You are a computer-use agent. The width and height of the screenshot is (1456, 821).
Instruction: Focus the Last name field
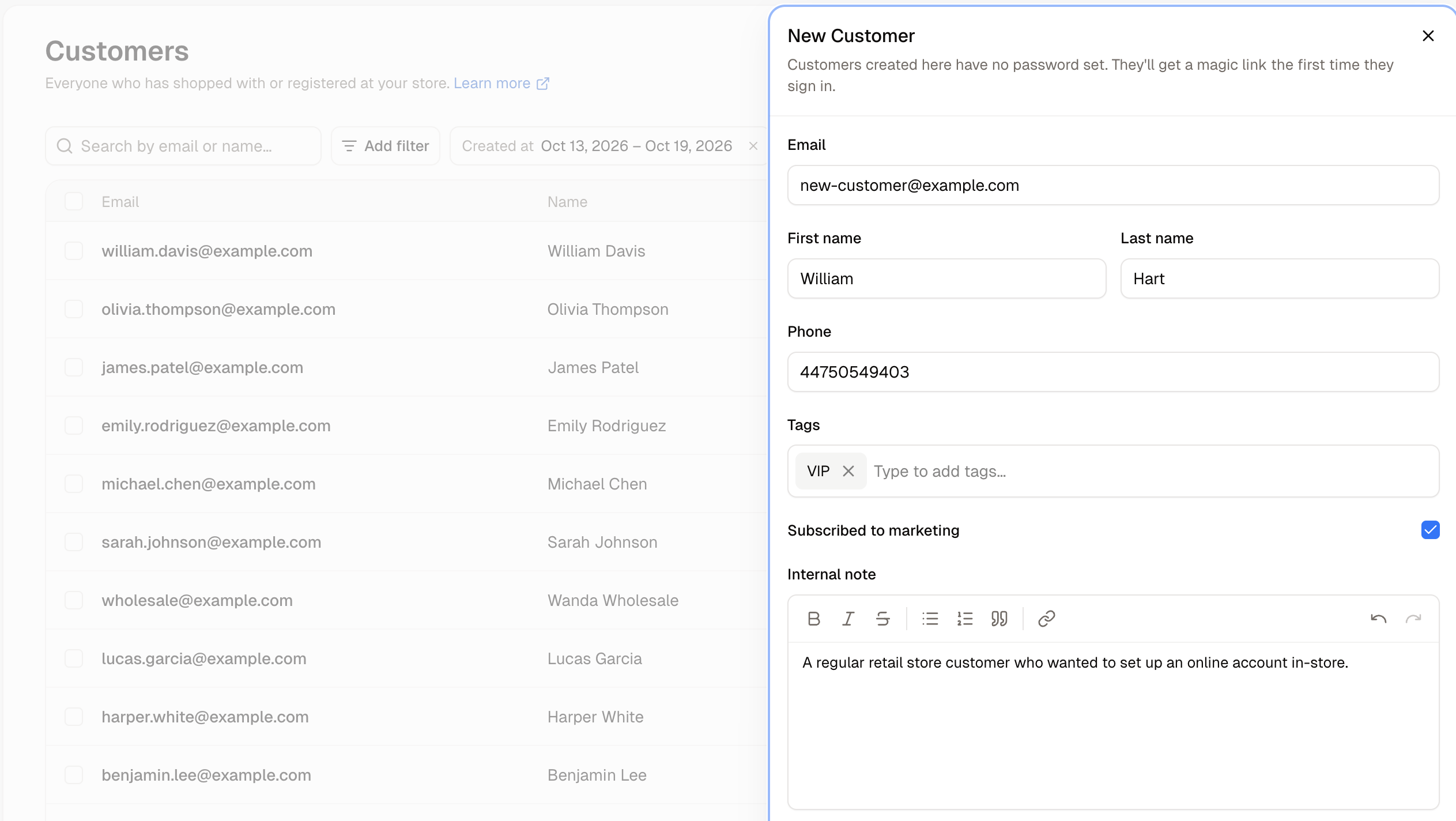click(x=1280, y=278)
